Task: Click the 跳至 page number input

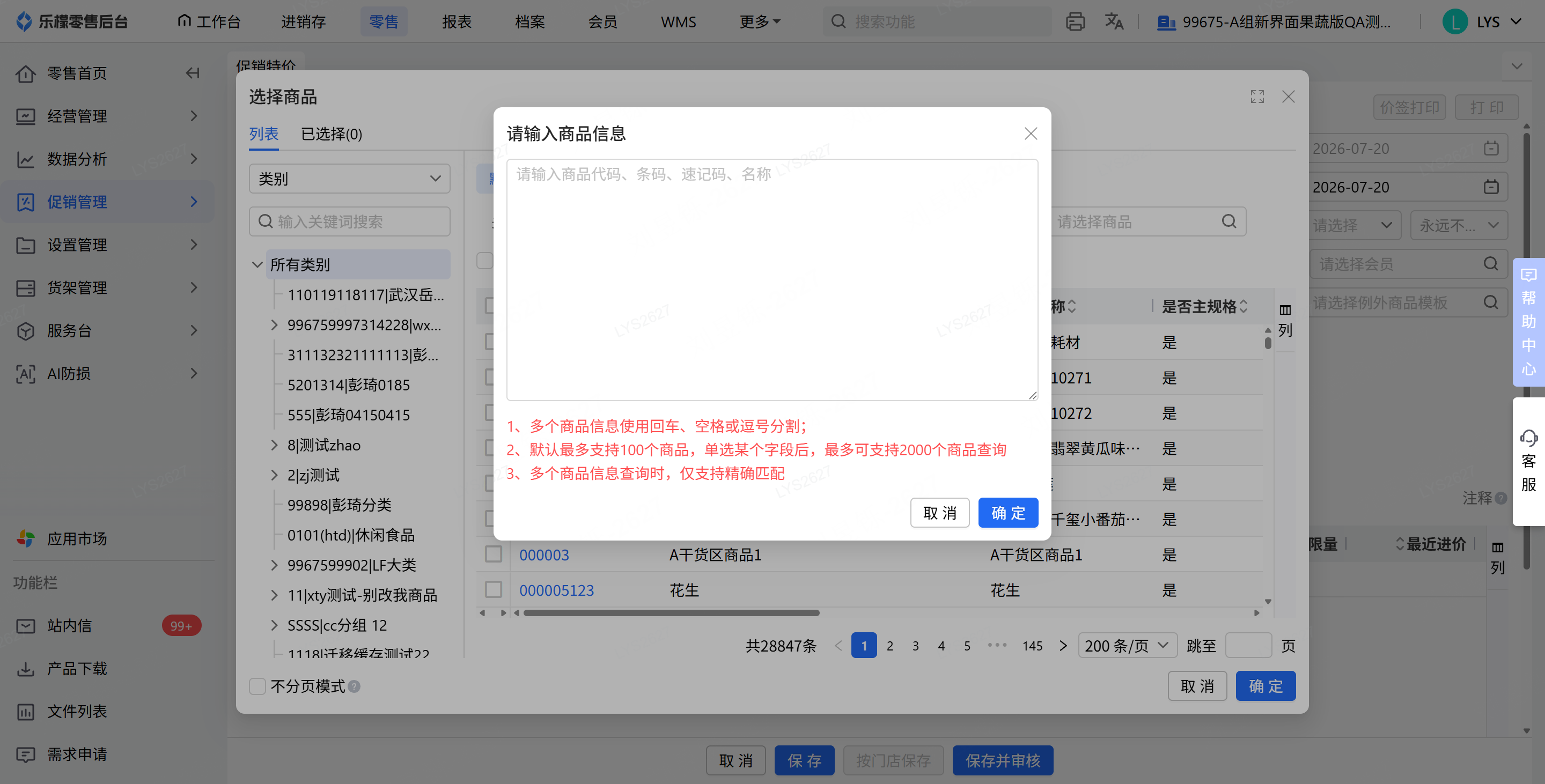Action: 1248,646
